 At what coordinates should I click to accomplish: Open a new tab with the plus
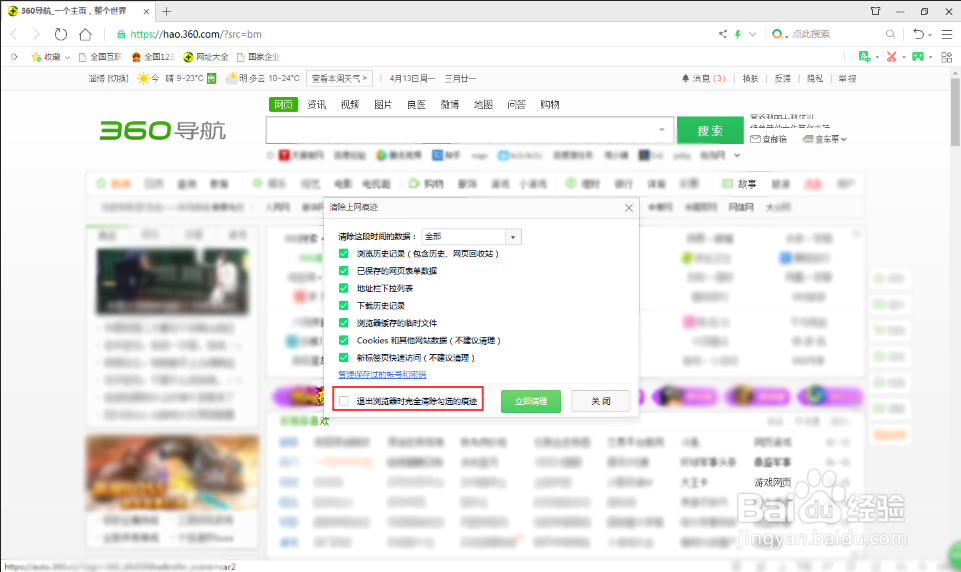tap(167, 11)
